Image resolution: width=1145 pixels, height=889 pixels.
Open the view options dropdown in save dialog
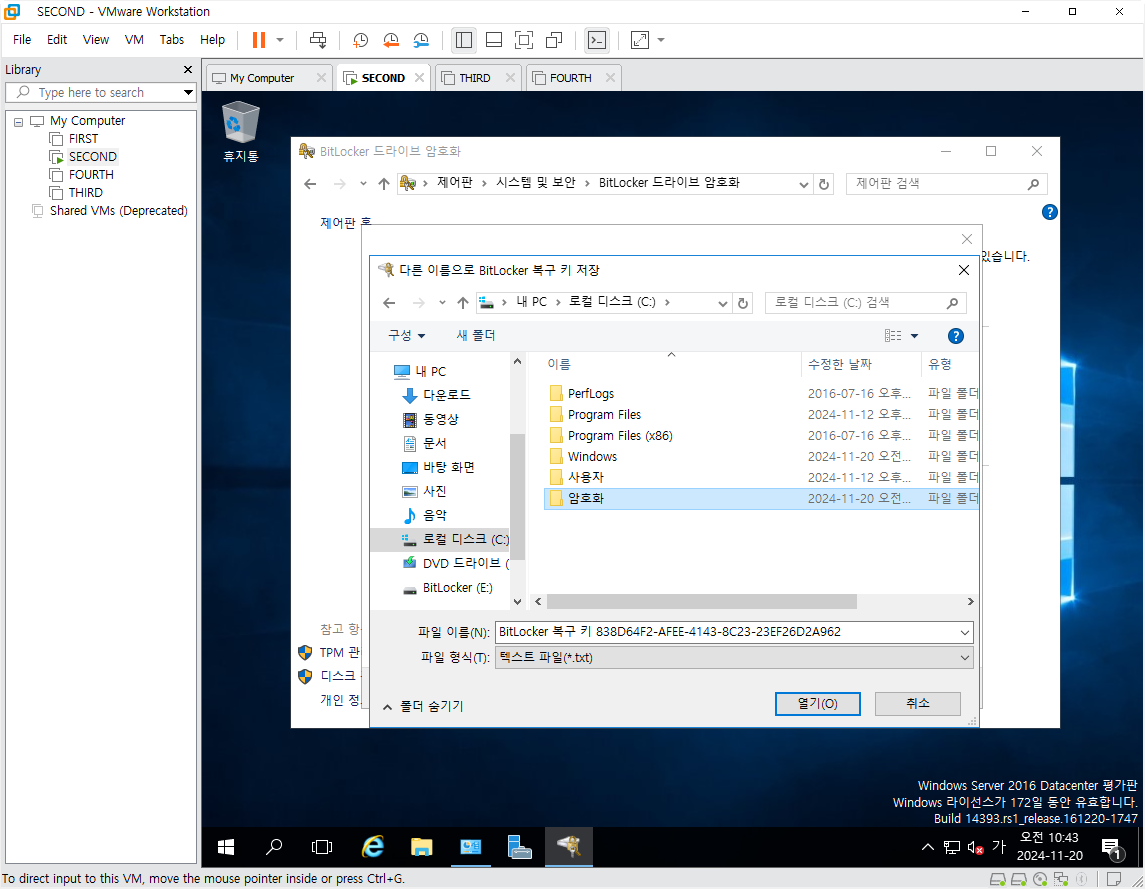[914, 335]
